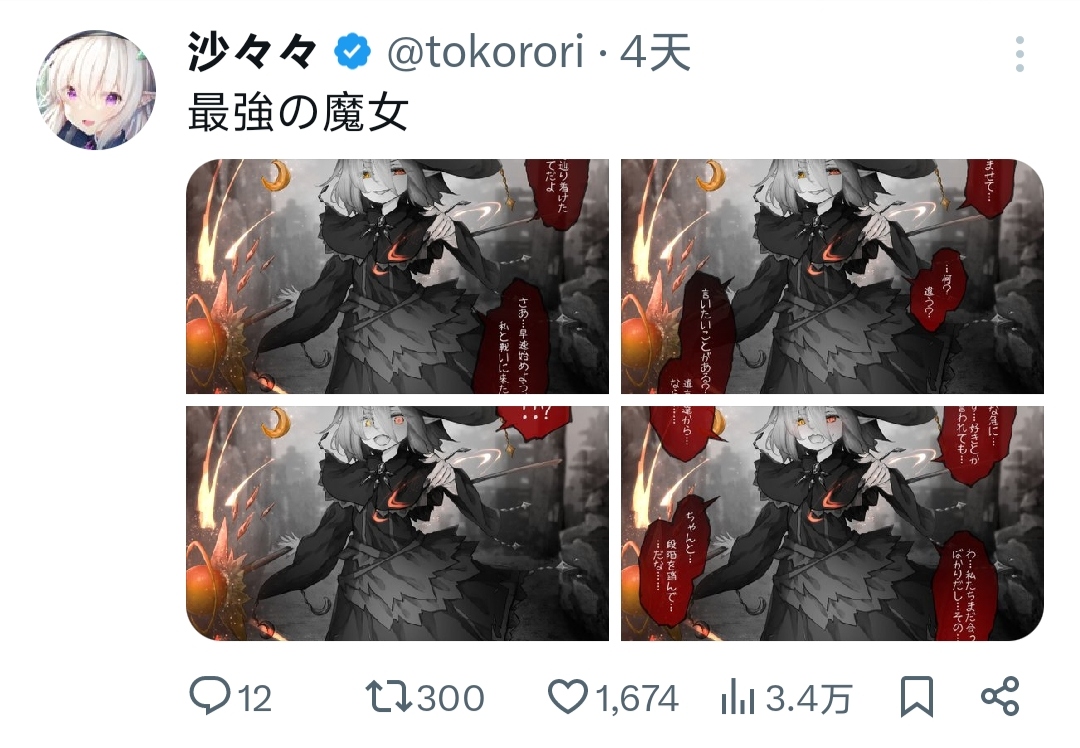
Task: Open the top-left manga image
Action: (x=397, y=276)
